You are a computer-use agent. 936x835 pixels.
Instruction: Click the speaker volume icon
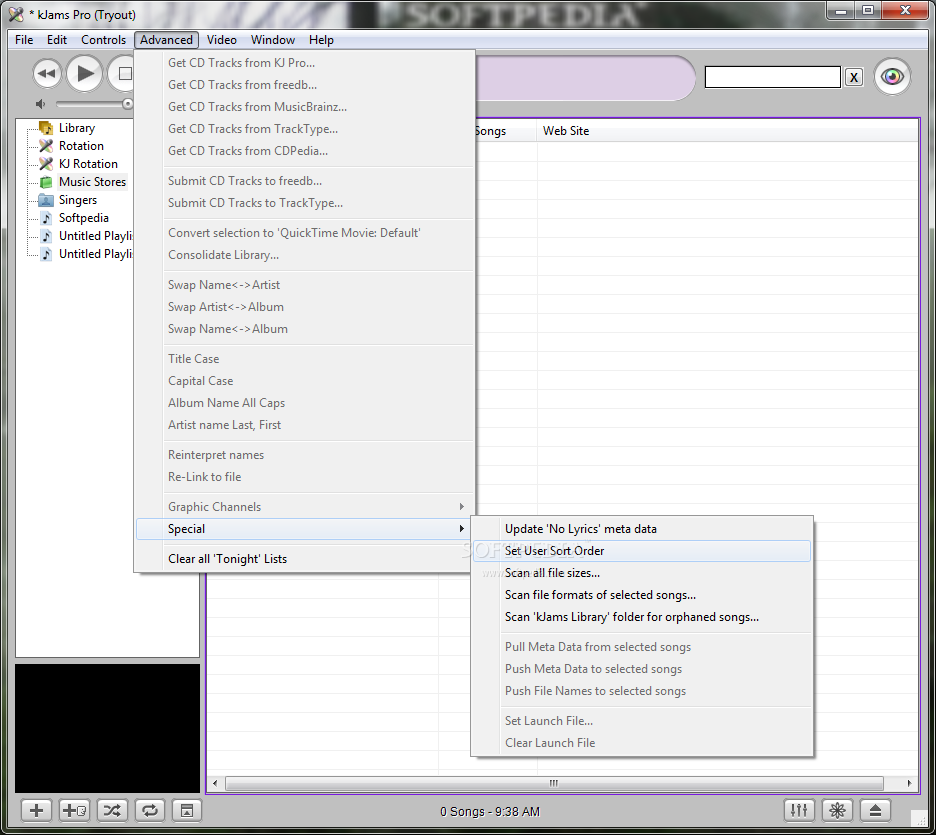tap(41, 104)
